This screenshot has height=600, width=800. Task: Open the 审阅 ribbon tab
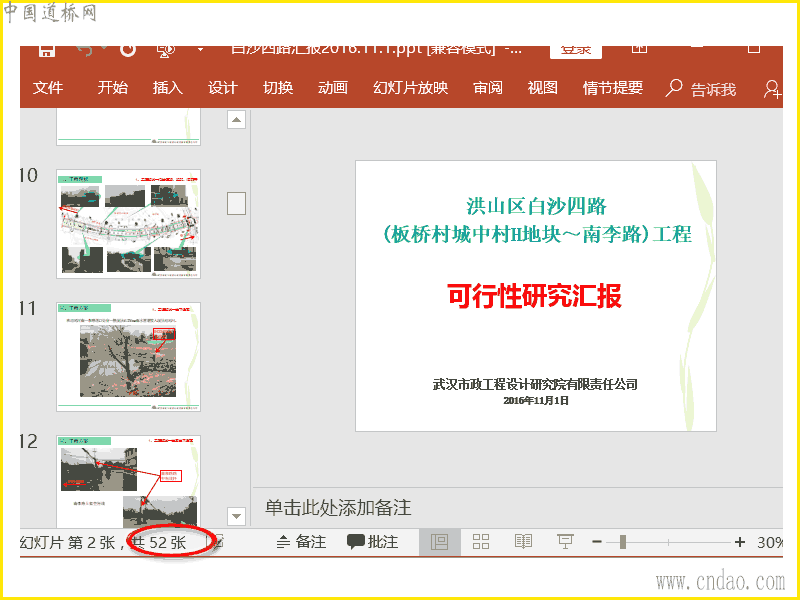pyautogui.click(x=488, y=88)
